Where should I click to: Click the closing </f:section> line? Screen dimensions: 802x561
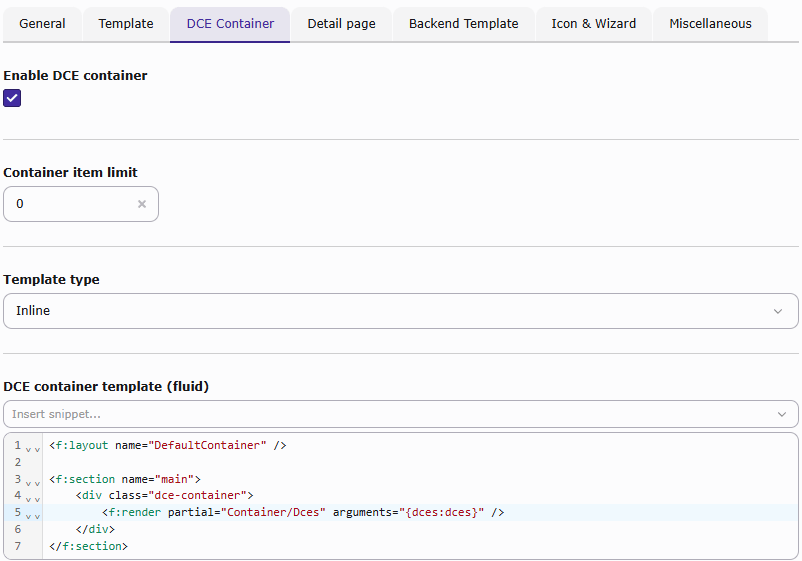pyautogui.click(x=88, y=546)
